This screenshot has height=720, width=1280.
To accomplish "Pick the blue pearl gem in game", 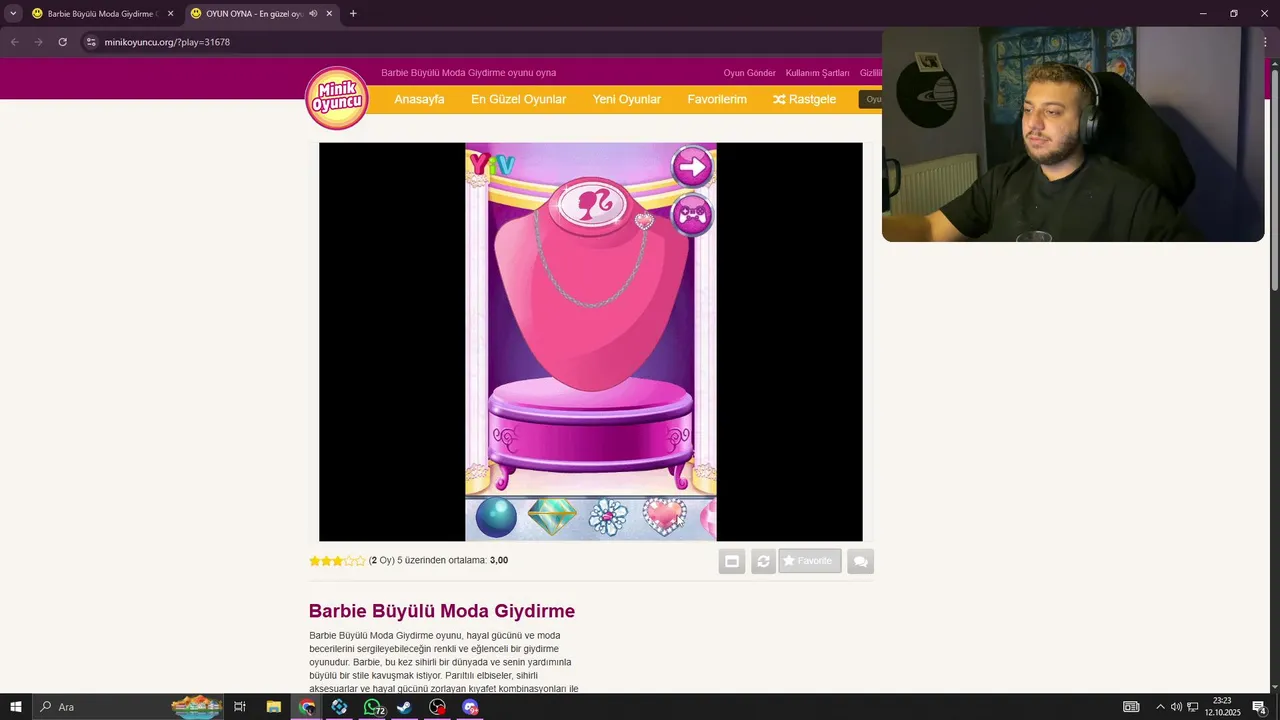I will [496, 517].
